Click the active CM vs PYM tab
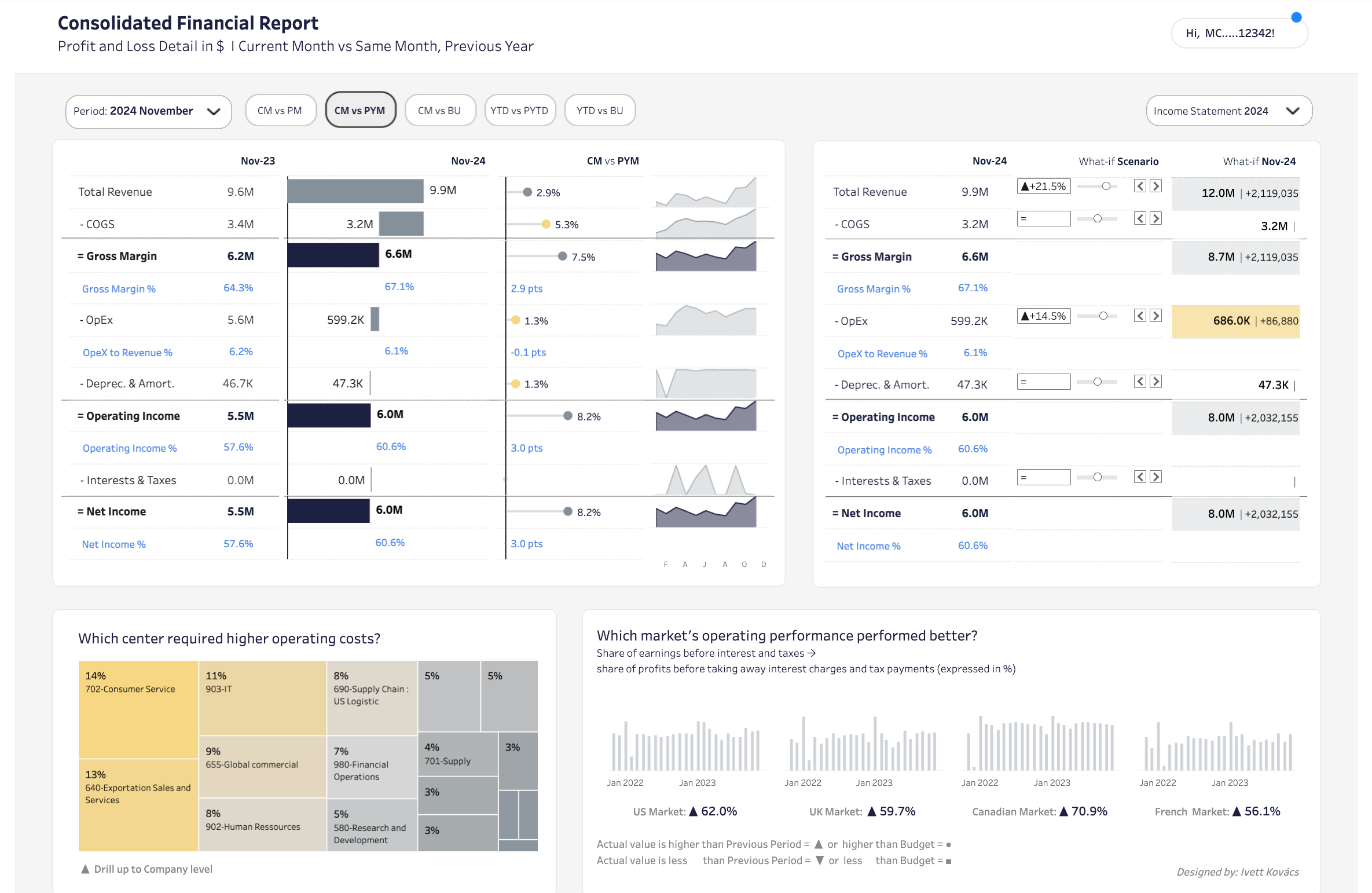Viewport: 1372px width, 893px height. coord(360,111)
